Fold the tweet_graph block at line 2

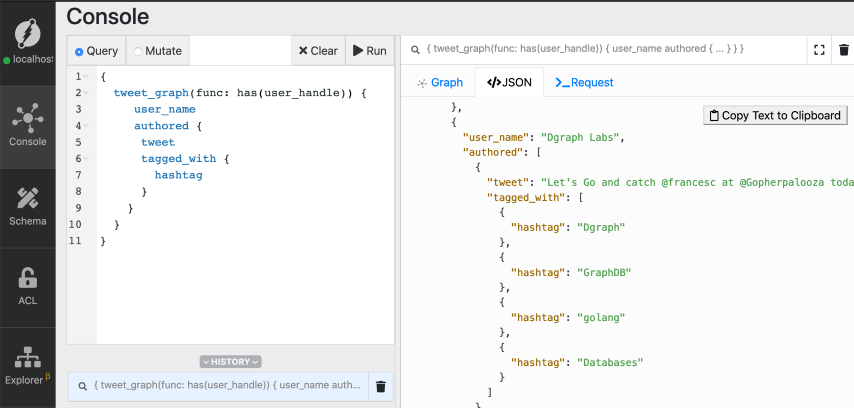86,93
